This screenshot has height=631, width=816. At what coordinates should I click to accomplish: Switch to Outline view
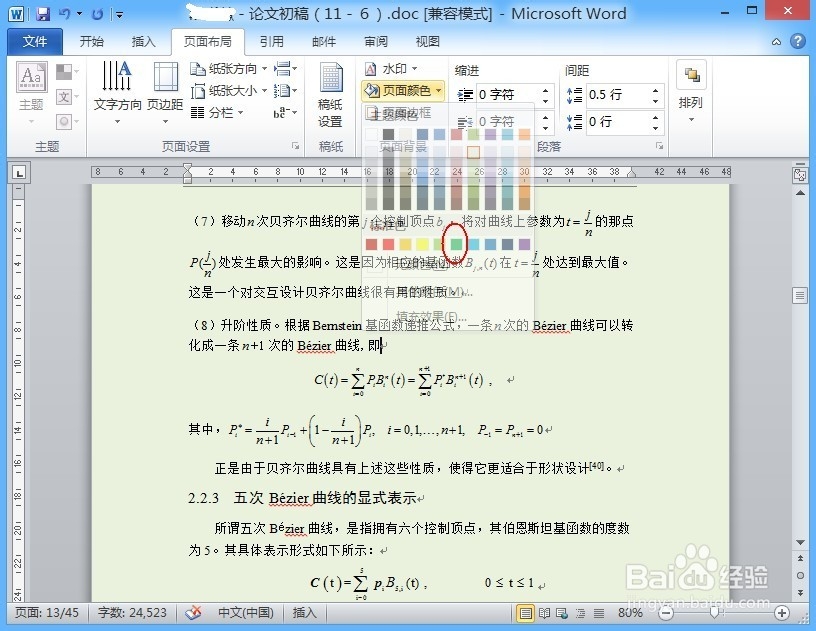tap(581, 613)
